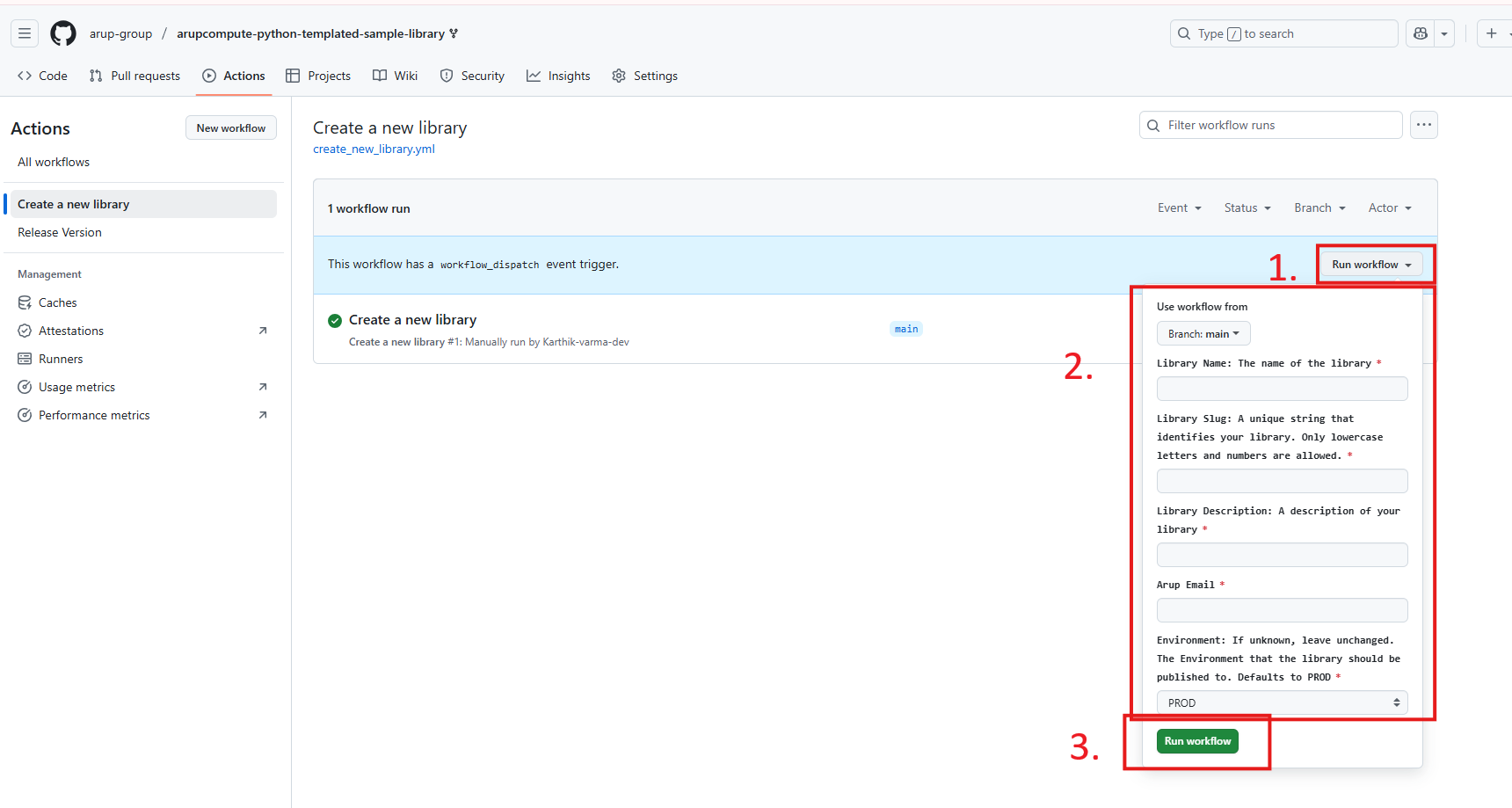
Task: Click the Library Slug input field
Action: pyautogui.click(x=1282, y=481)
